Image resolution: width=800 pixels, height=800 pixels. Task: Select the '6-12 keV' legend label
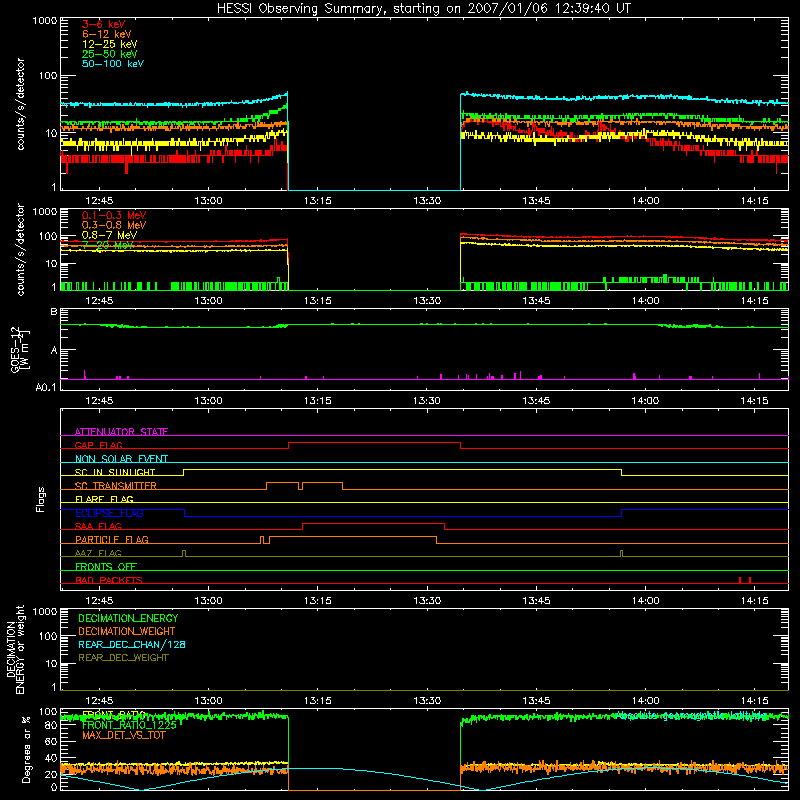click(107, 34)
